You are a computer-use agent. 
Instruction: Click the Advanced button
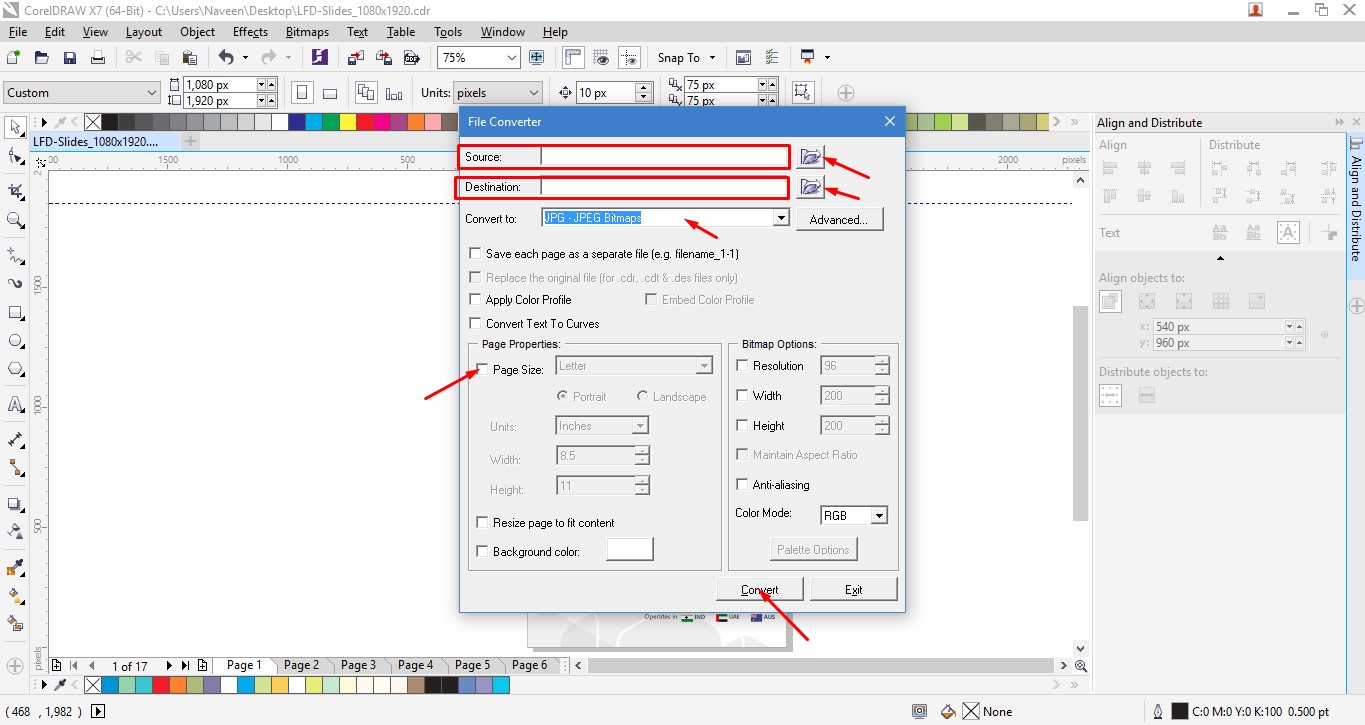pyautogui.click(x=839, y=218)
